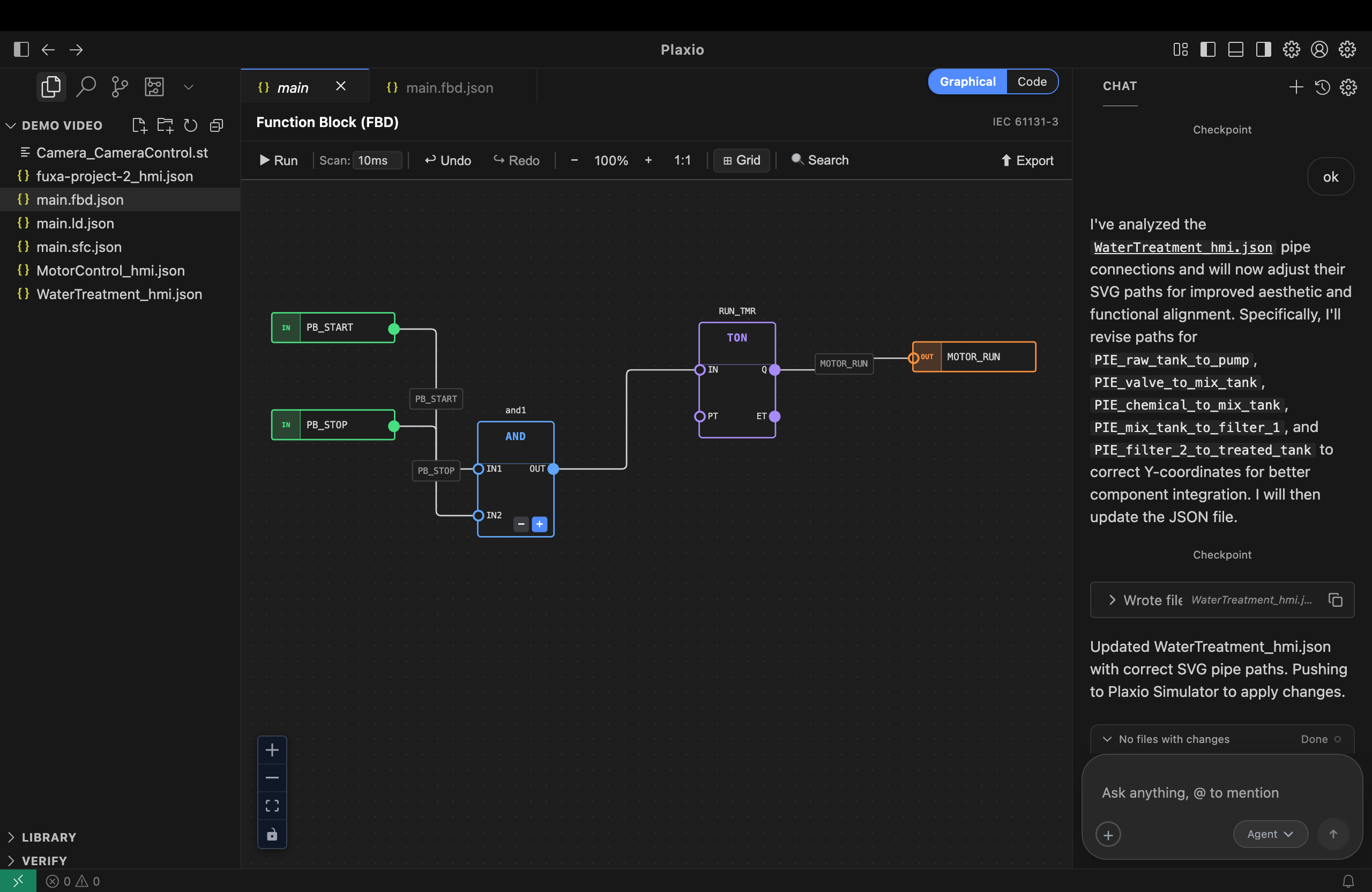Copy the Wrote file entry

pos(1335,600)
